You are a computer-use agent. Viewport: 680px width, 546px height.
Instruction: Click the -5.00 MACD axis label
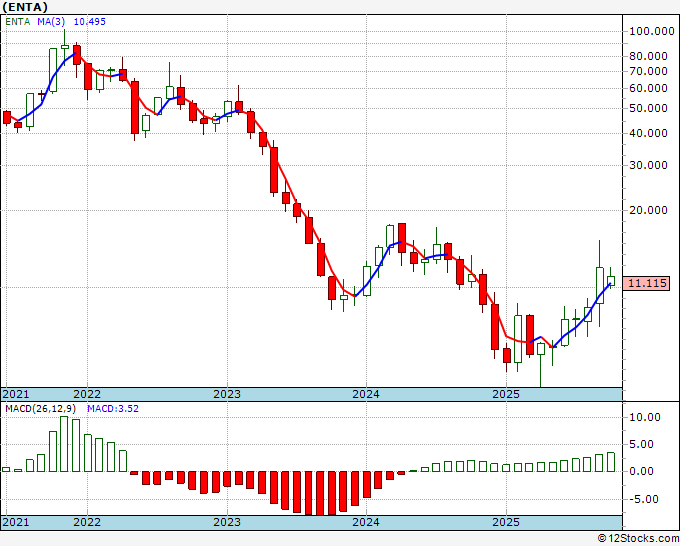pos(644,499)
